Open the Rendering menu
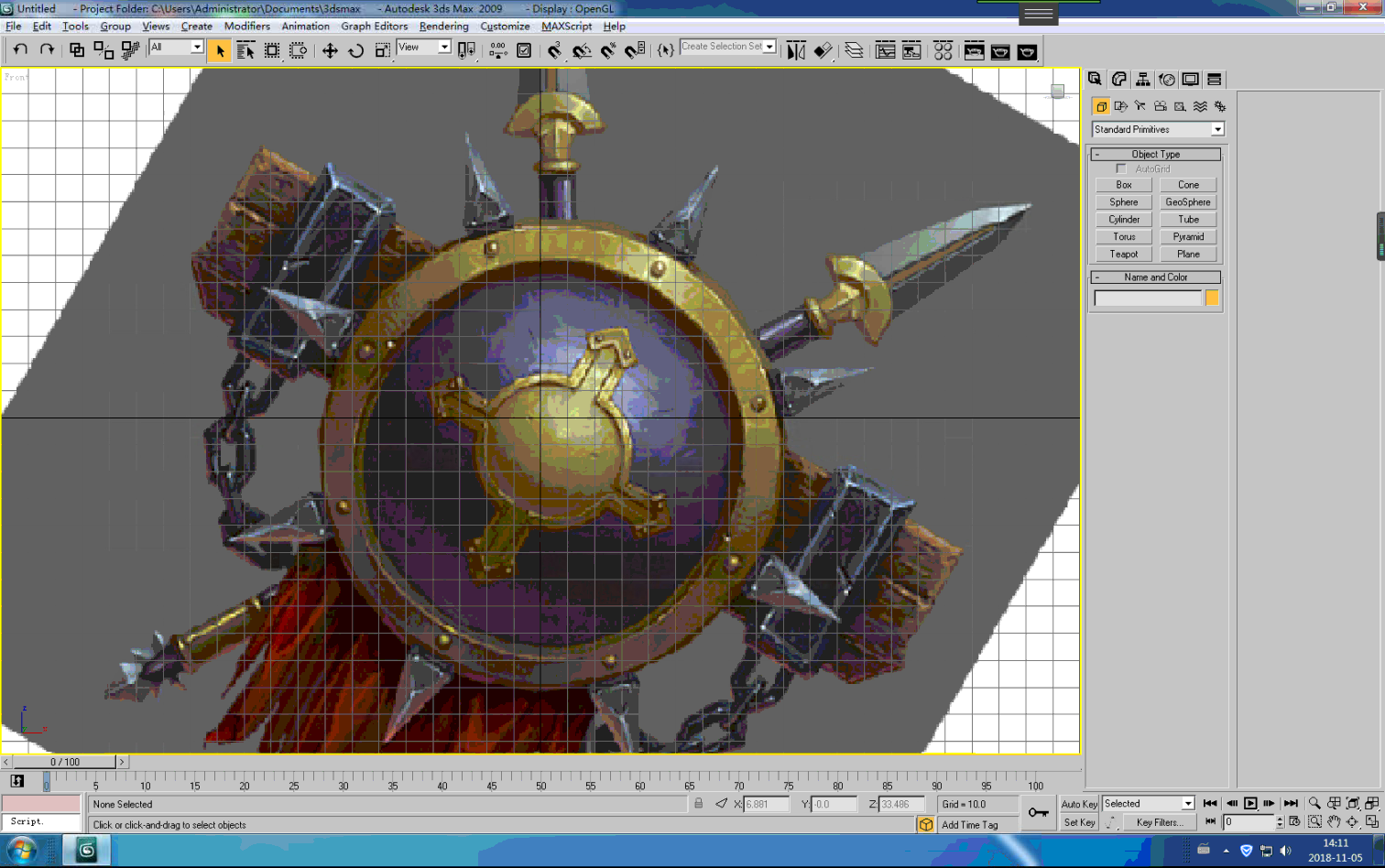This screenshot has height=868, width=1385. 444,27
